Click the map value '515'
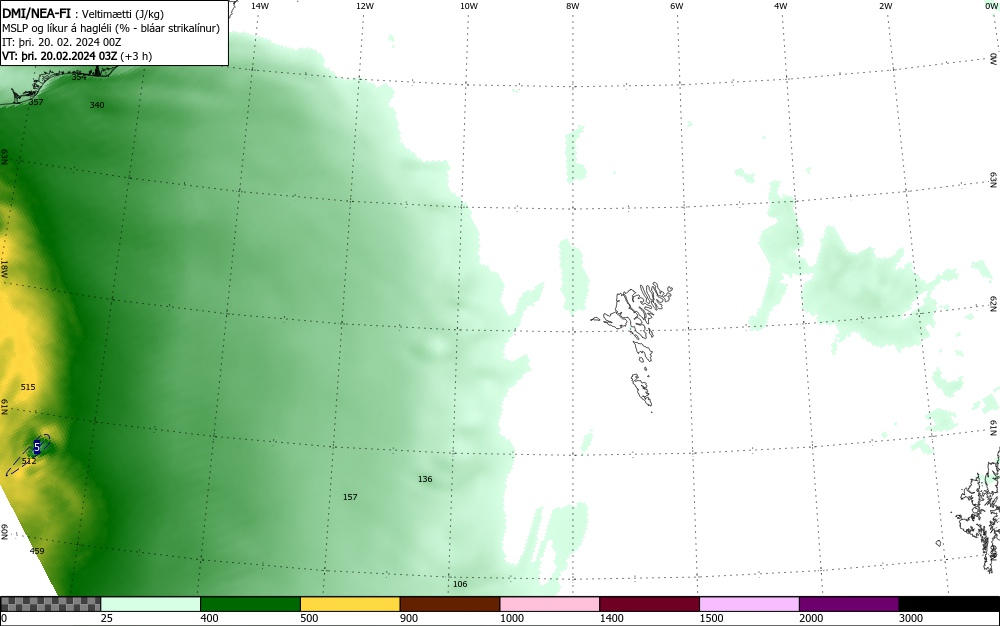The image size is (1000, 626). point(28,387)
